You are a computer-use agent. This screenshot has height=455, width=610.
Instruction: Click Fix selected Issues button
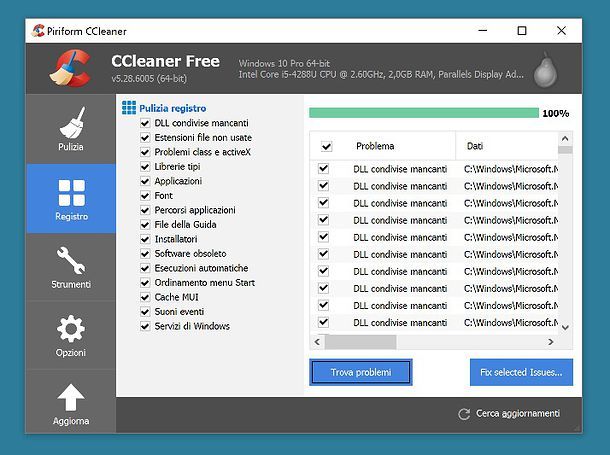coord(521,373)
